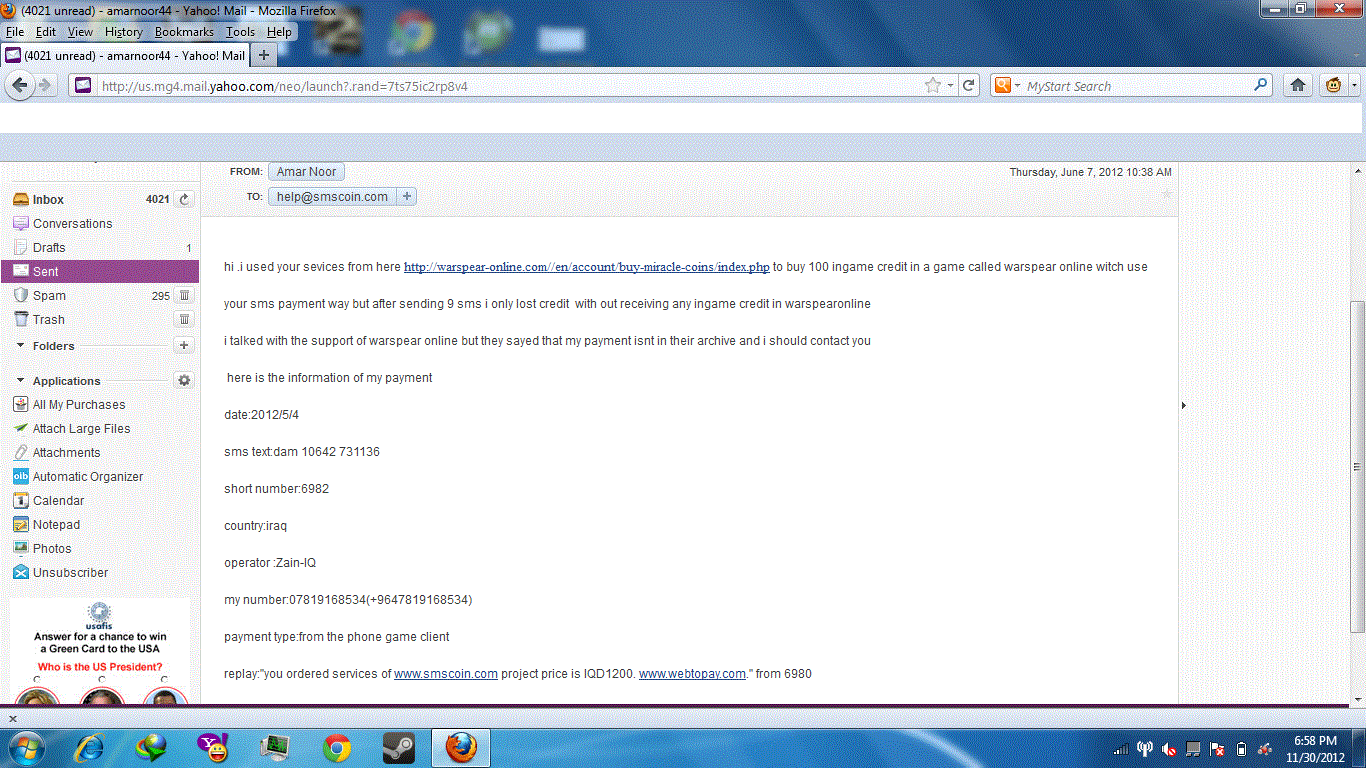Open the Bookmarks menu
Image resolution: width=1366 pixels, height=768 pixels.
coord(184,32)
